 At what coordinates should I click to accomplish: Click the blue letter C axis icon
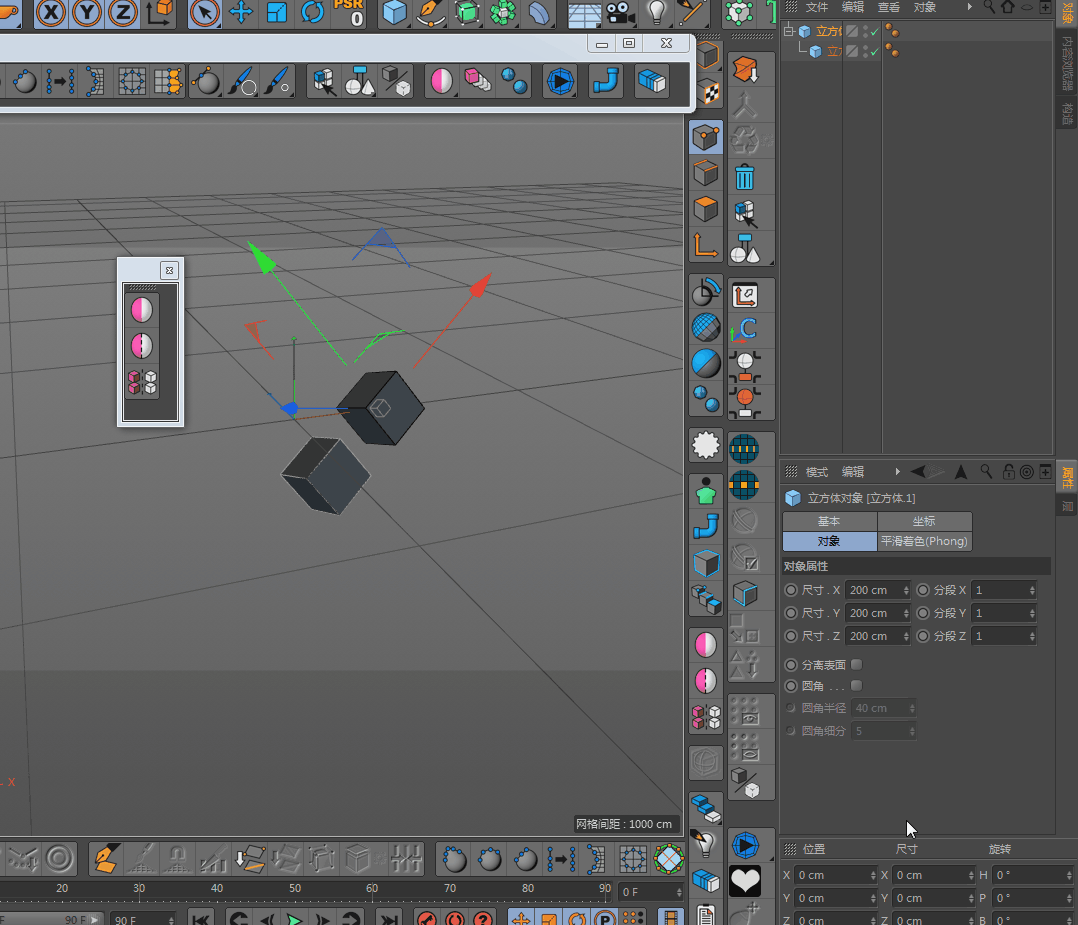click(x=745, y=330)
